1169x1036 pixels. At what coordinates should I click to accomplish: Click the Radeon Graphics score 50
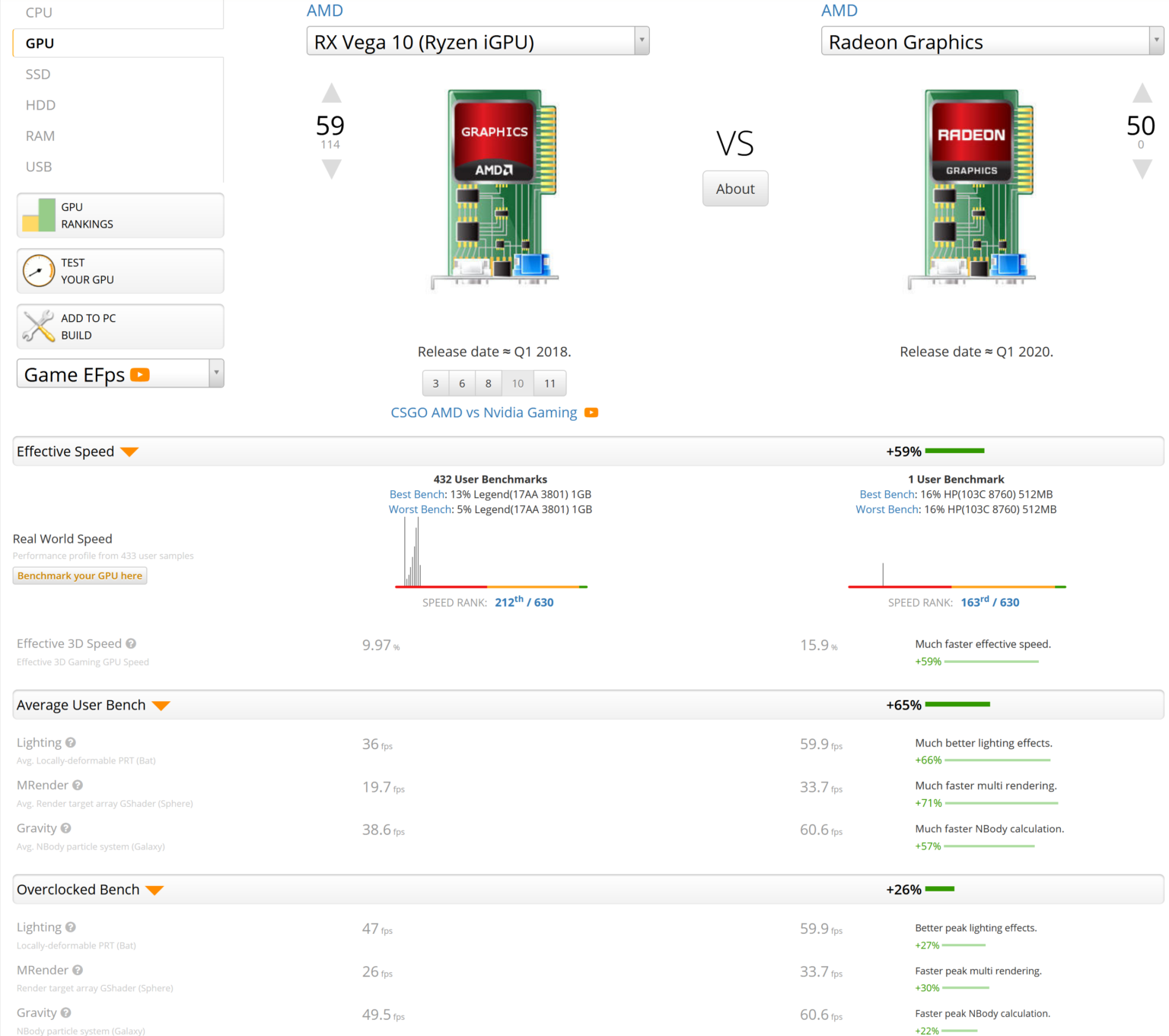[x=1141, y=126]
